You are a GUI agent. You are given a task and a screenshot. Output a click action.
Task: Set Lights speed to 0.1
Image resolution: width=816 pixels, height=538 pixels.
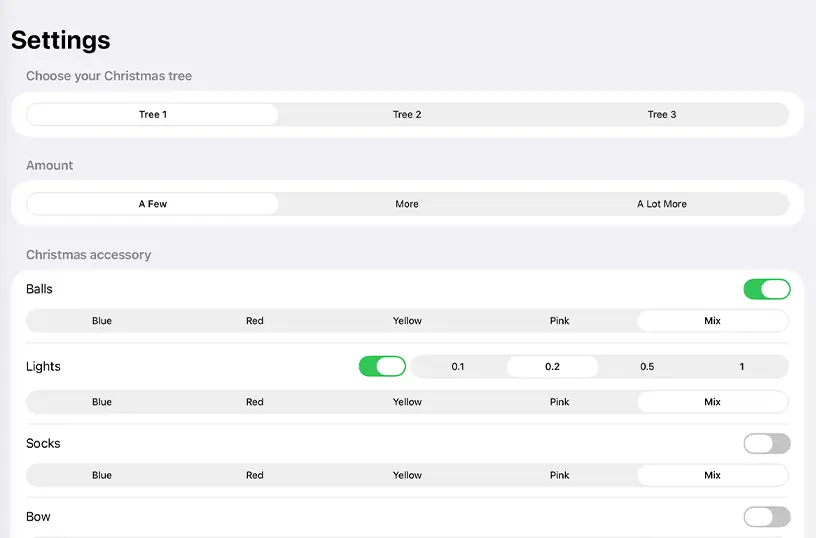coord(458,367)
